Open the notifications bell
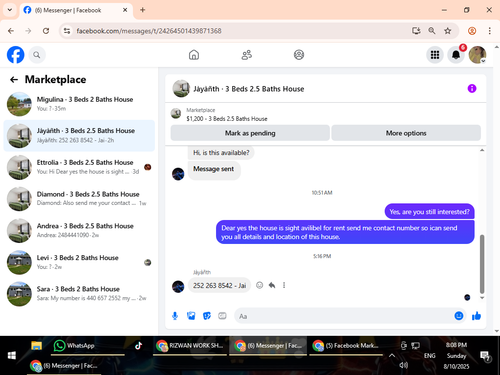500x375 pixels. (456, 55)
